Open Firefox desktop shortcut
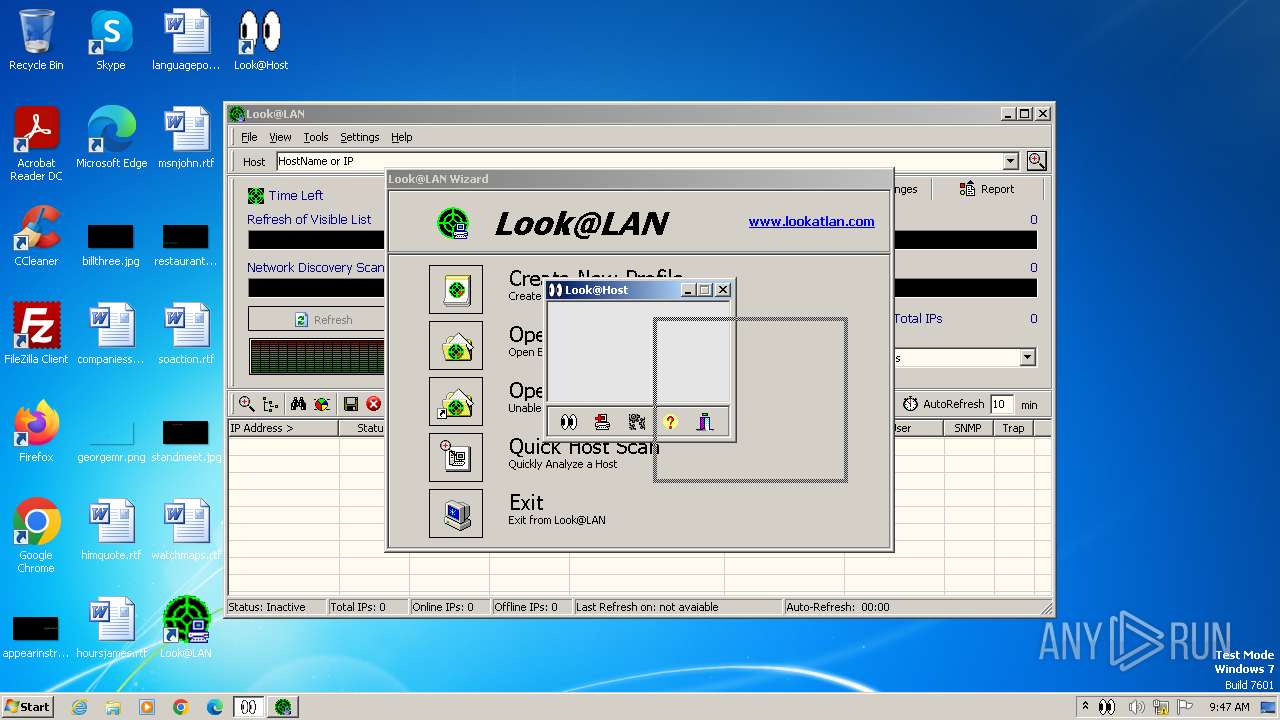The width and height of the screenshot is (1280, 720). pyautogui.click(x=36, y=432)
